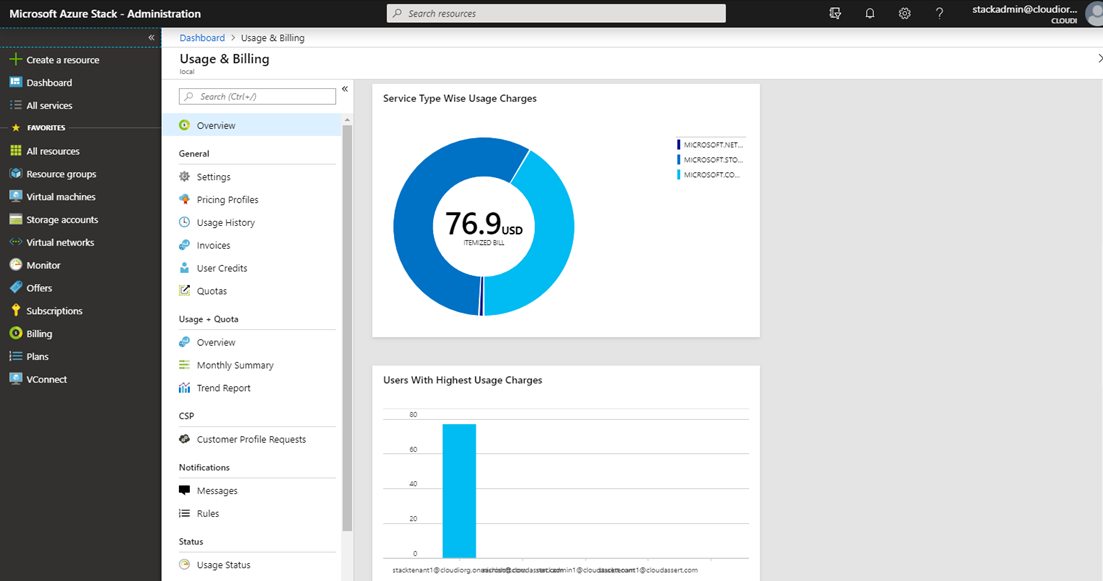Select Rules under Notifications

[208, 513]
